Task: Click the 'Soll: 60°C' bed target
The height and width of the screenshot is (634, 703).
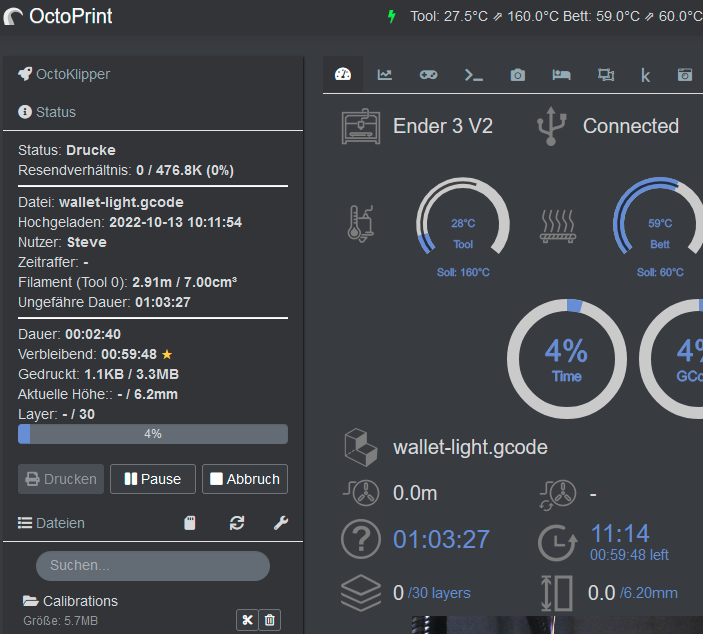Action: coord(660,272)
